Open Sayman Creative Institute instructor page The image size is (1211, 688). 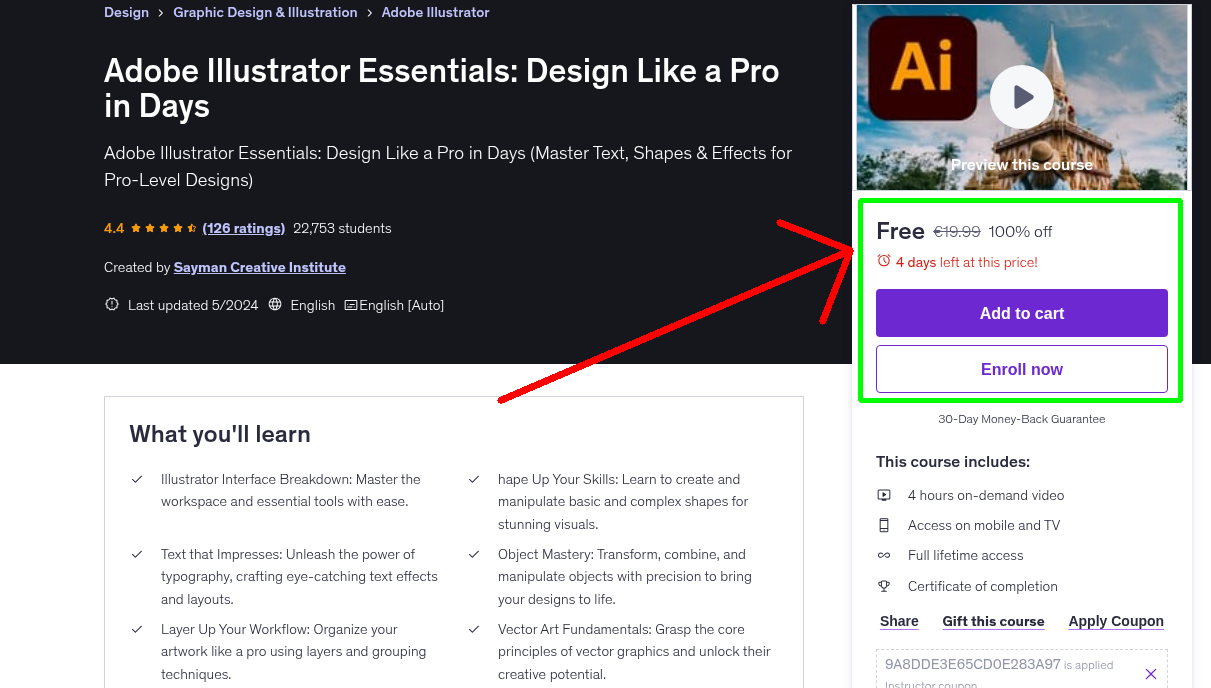(x=259, y=267)
